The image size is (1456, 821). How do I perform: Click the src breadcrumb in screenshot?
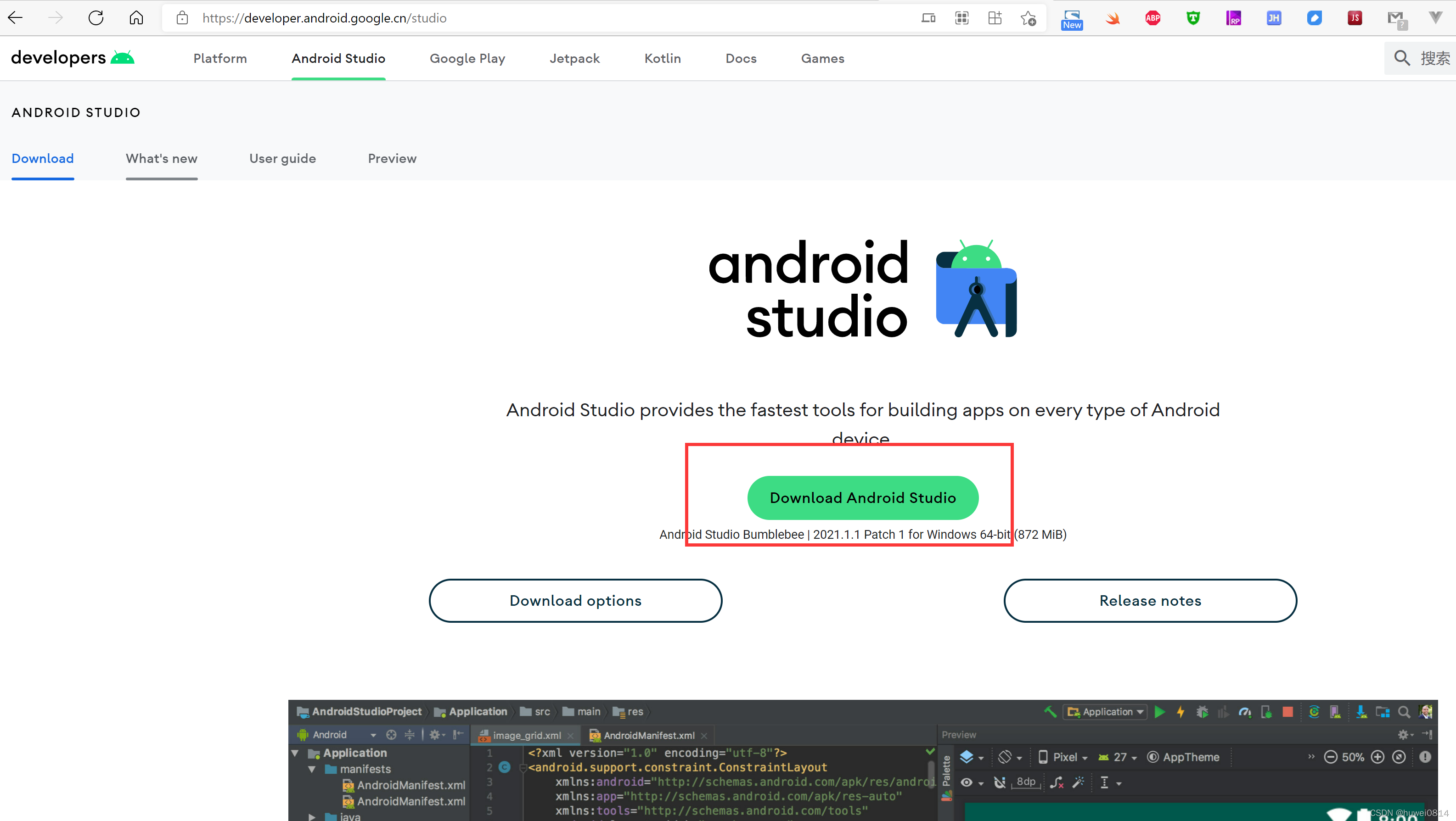click(x=535, y=712)
